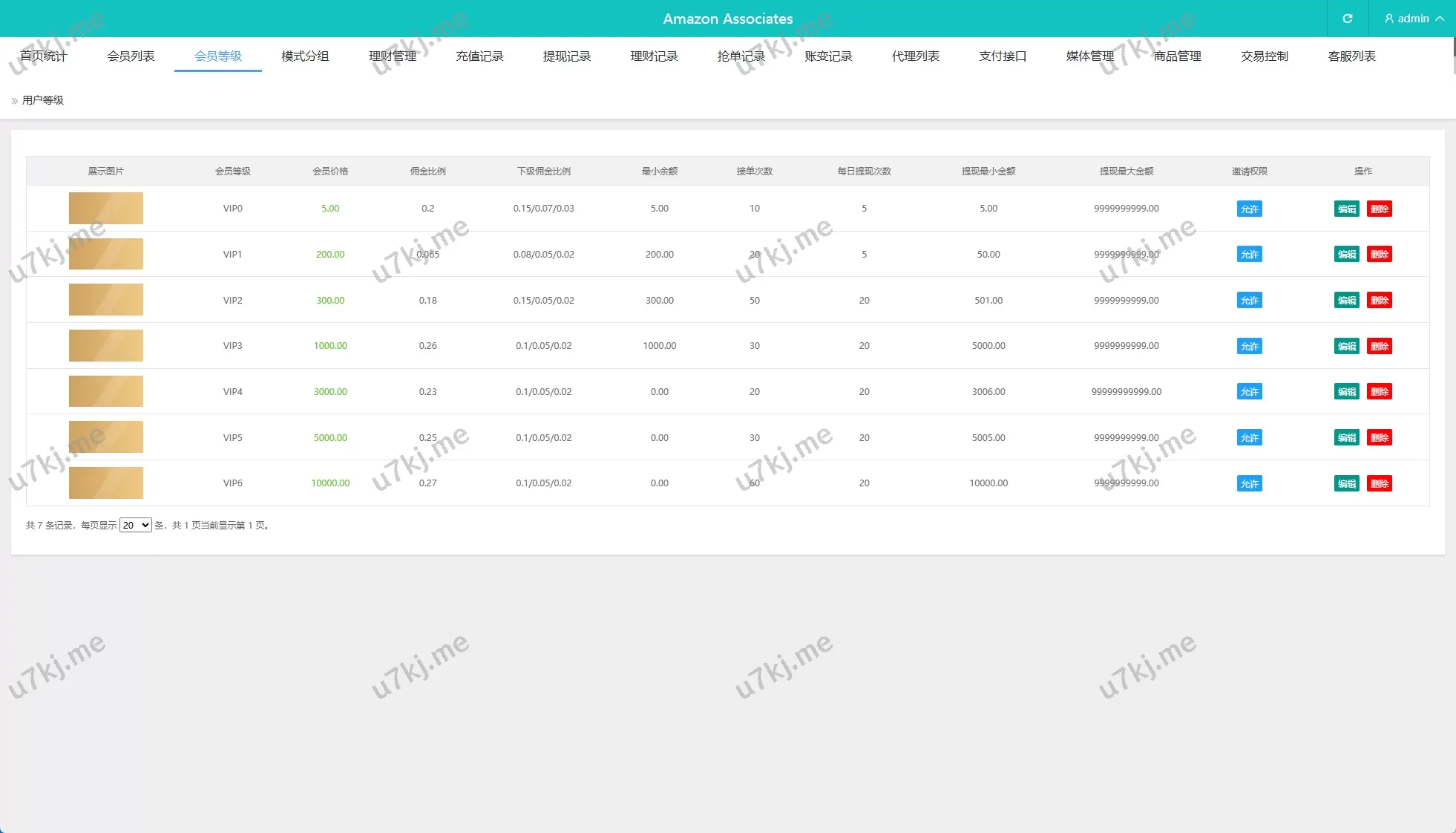The width and height of the screenshot is (1456, 833).
Task: Click the refresh icon in header
Action: pyautogui.click(x=1347, y=19)
